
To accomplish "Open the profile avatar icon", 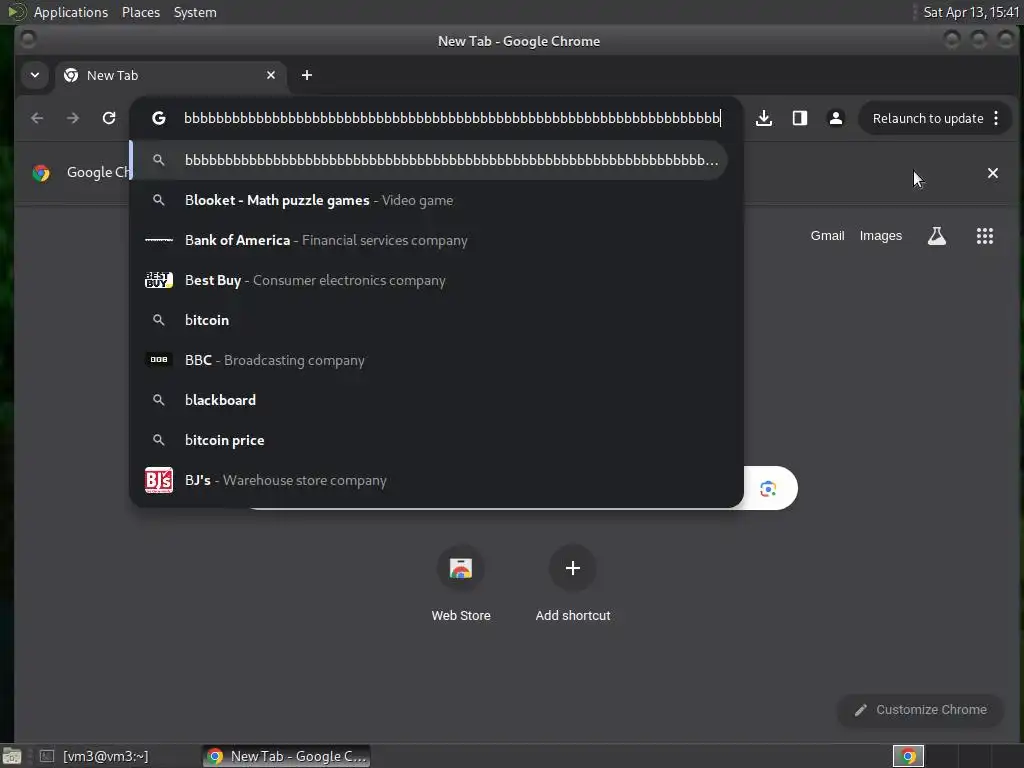I will [835, 118].
